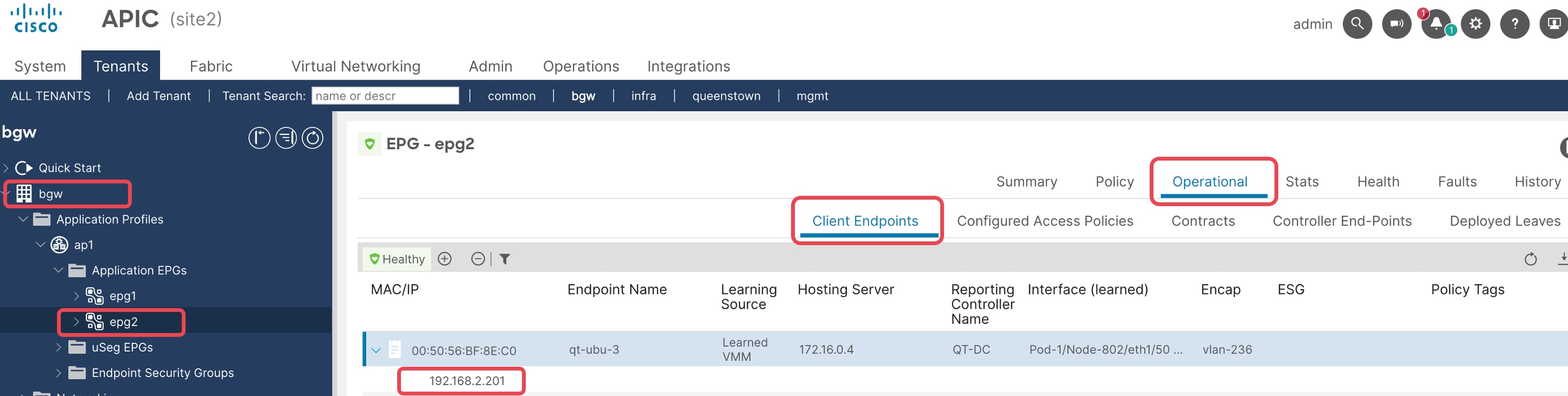1568x396 pixels.
Task: Click the collapse-list icon in bgw panel header
Action: 286,138
